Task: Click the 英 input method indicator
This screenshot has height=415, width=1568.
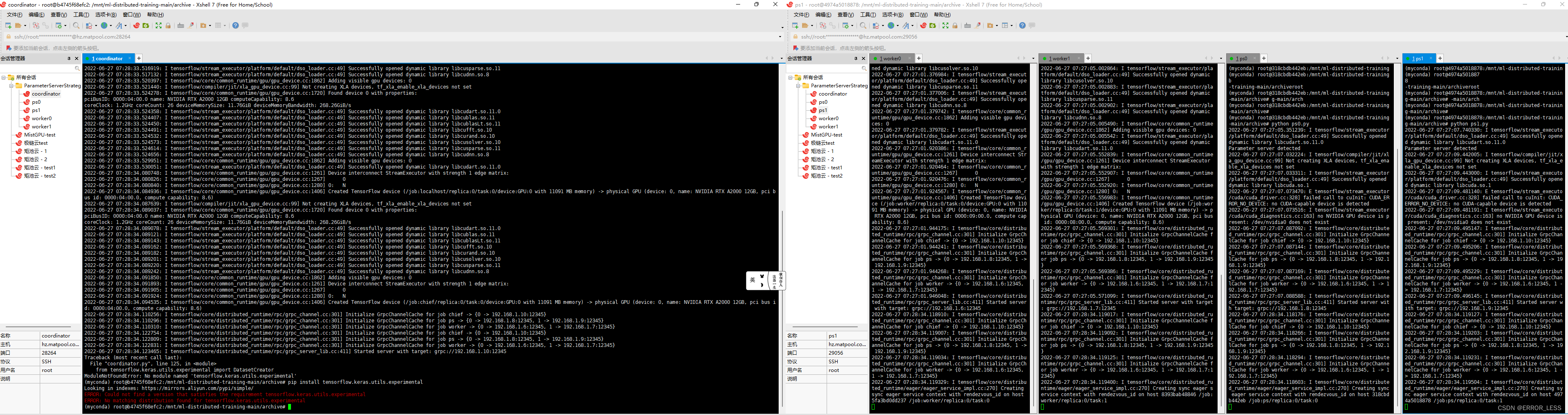Action: coord(753,280)
